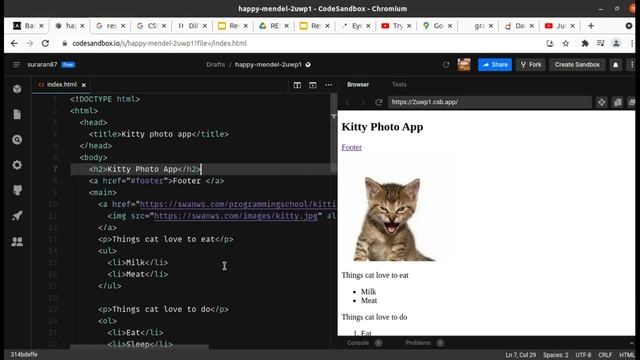Close the Google Maps Chromium tab
The width and height of the screenshot is (640, 360).
point(450,26)
